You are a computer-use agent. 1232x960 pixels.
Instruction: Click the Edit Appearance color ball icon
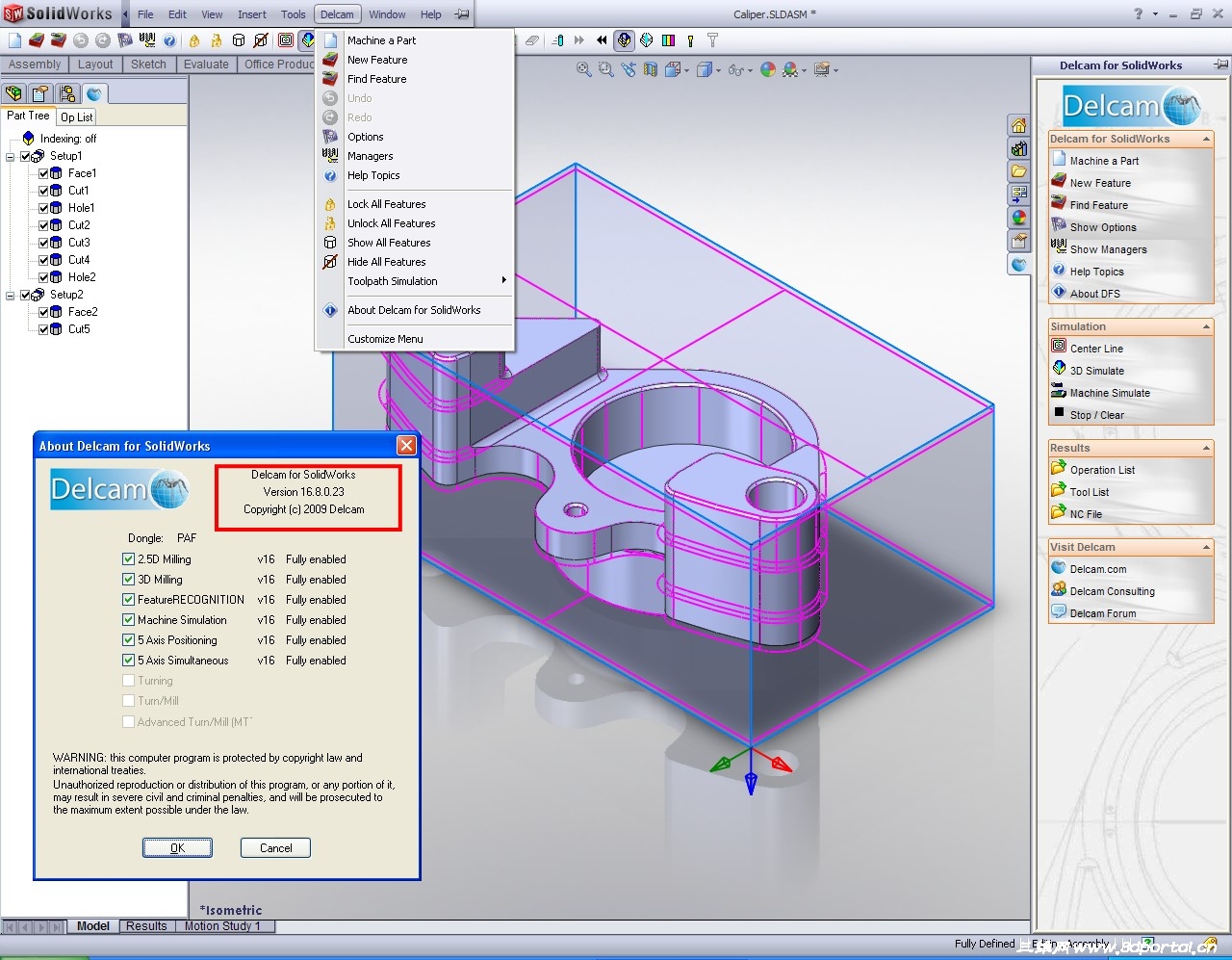pyautogui.click(x=768, y=69)
